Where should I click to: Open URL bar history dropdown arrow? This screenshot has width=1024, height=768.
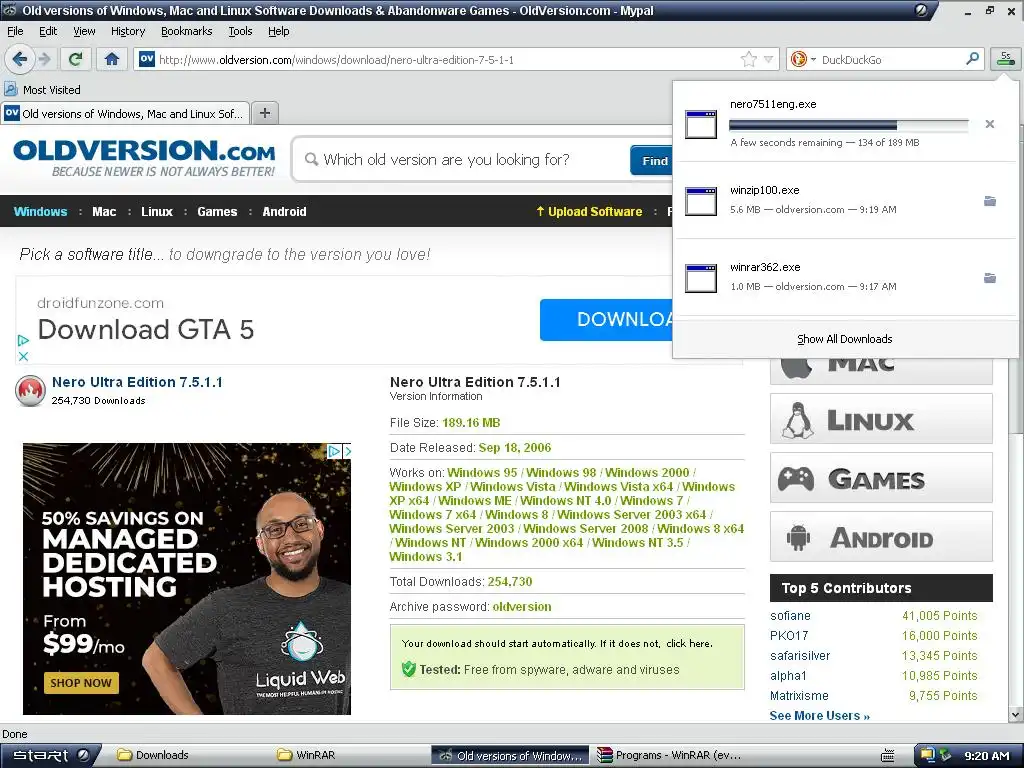tap(769, 59)
